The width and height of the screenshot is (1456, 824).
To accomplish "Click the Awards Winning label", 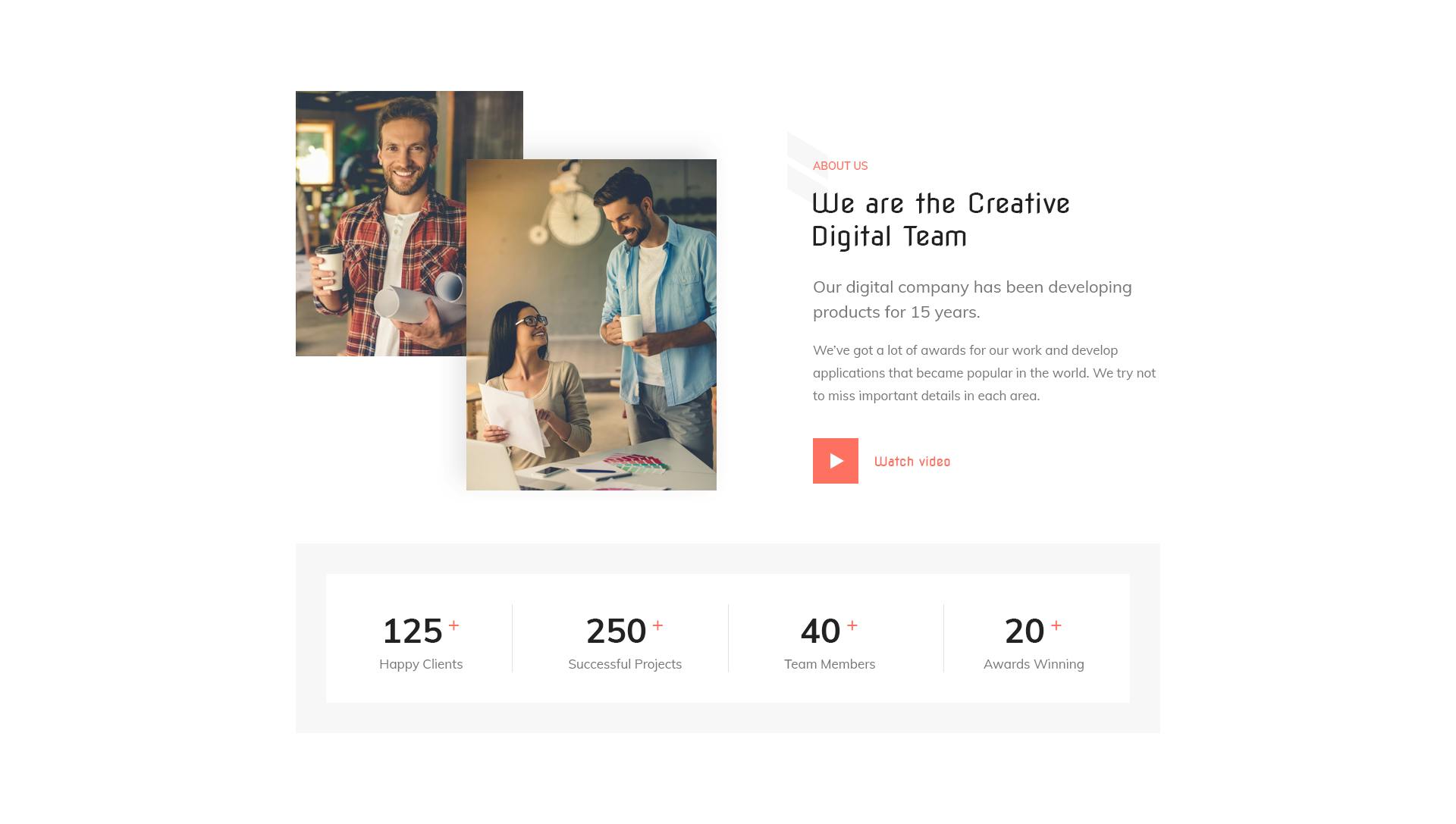I will click(1034, 664).
